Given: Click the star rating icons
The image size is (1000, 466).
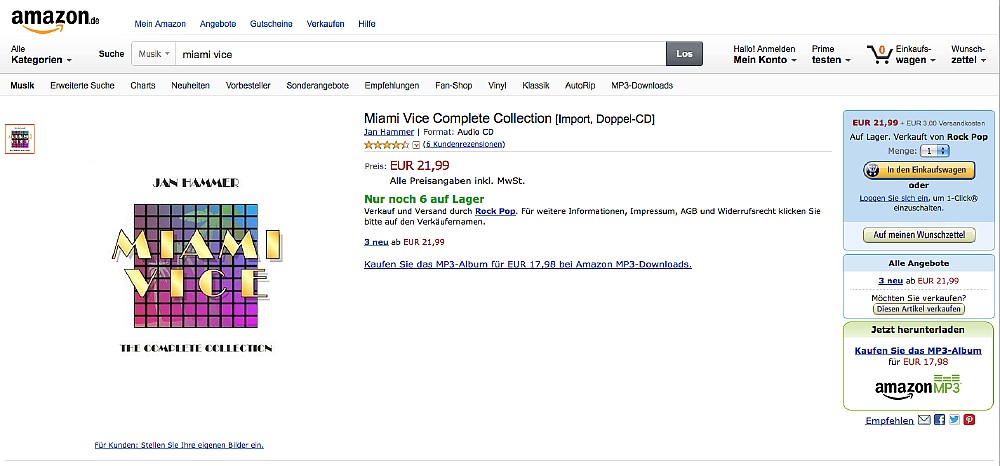Looking at the screenshot, I should tap(386, 145).
